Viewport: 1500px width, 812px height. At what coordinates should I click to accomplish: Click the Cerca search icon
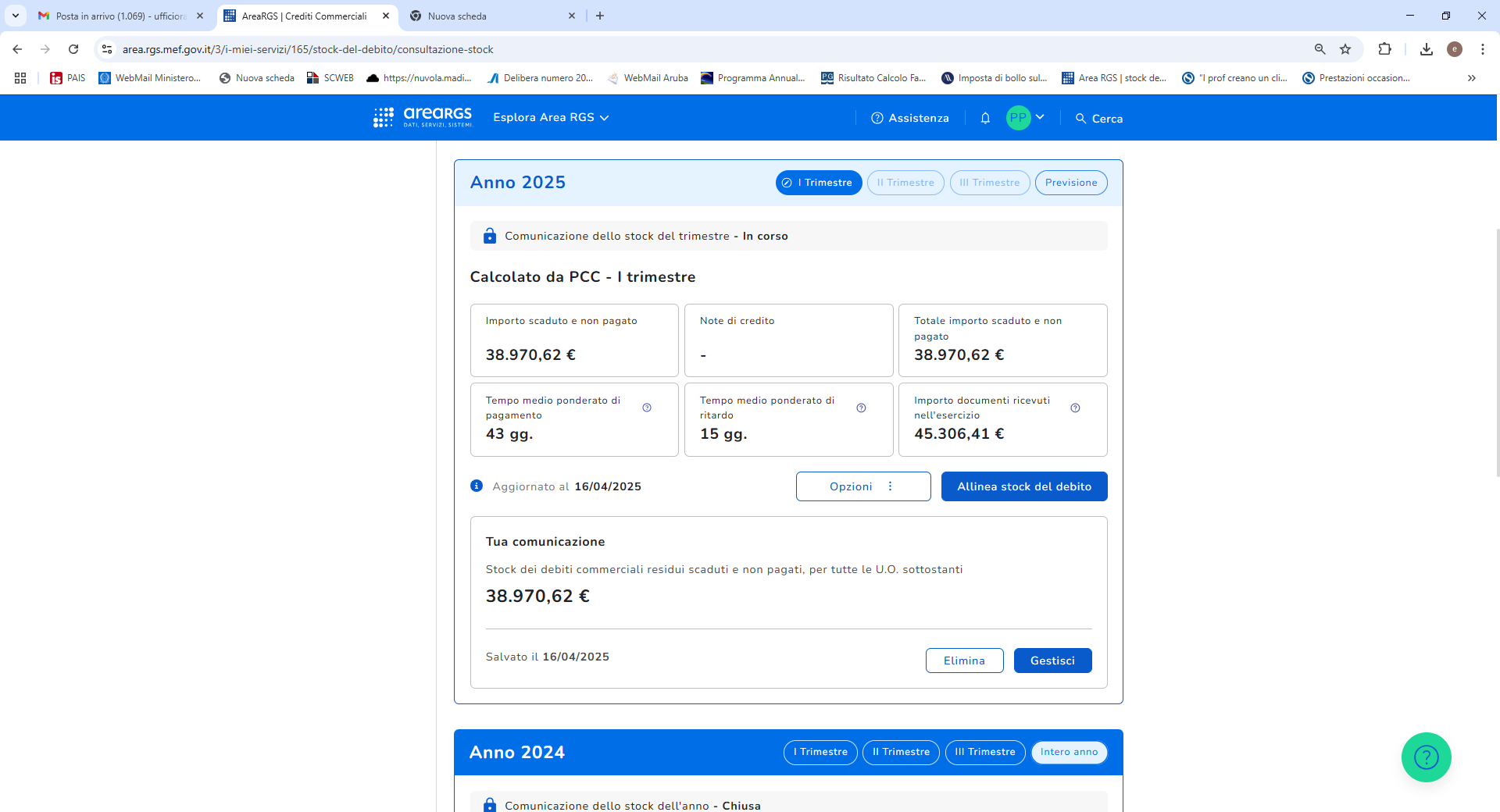click(1080, 119)
